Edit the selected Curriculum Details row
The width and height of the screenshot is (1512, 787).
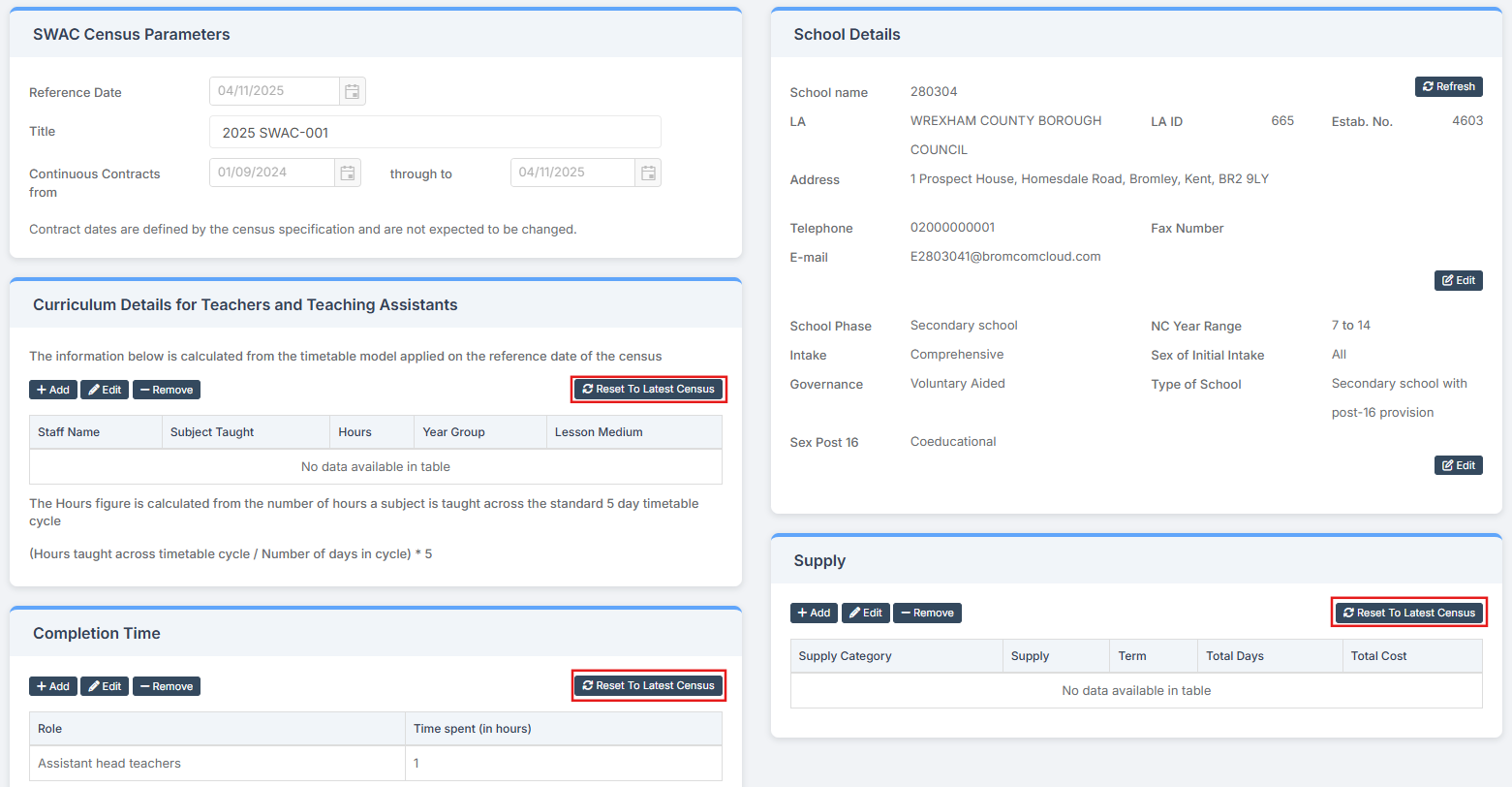point(105,390)
